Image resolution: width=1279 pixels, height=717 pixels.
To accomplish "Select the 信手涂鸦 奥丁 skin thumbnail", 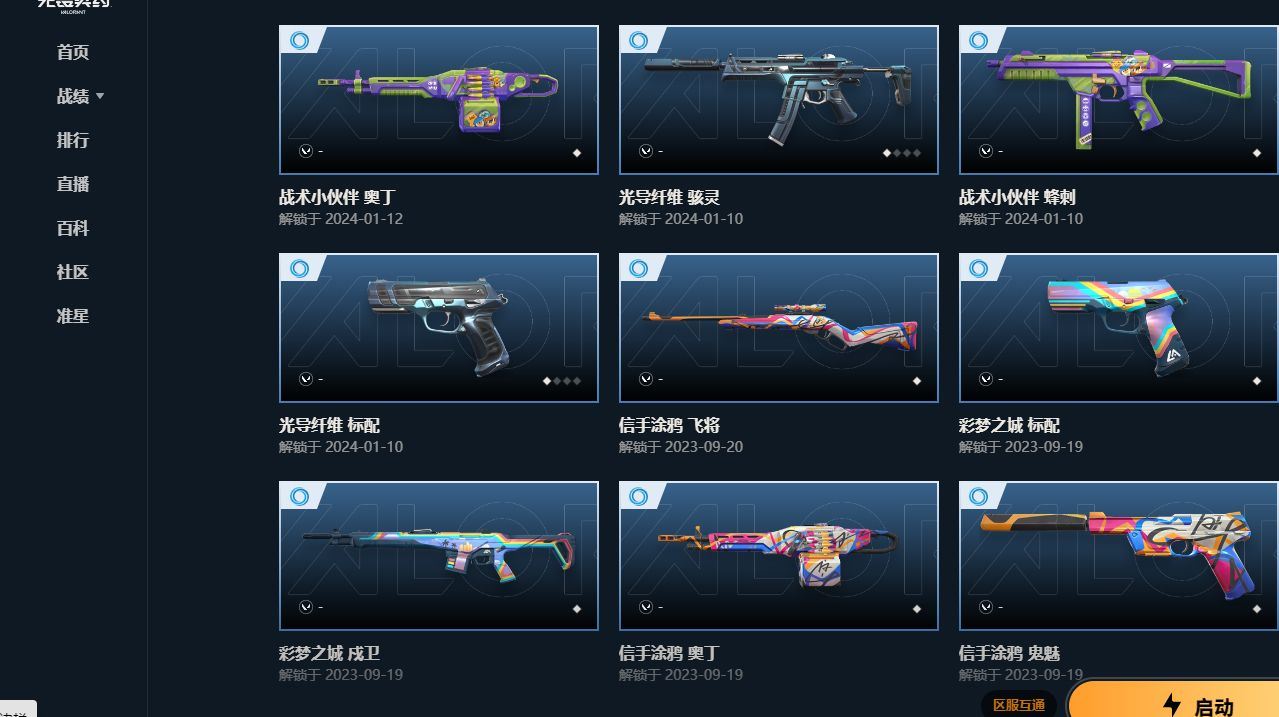I will 779,556.
